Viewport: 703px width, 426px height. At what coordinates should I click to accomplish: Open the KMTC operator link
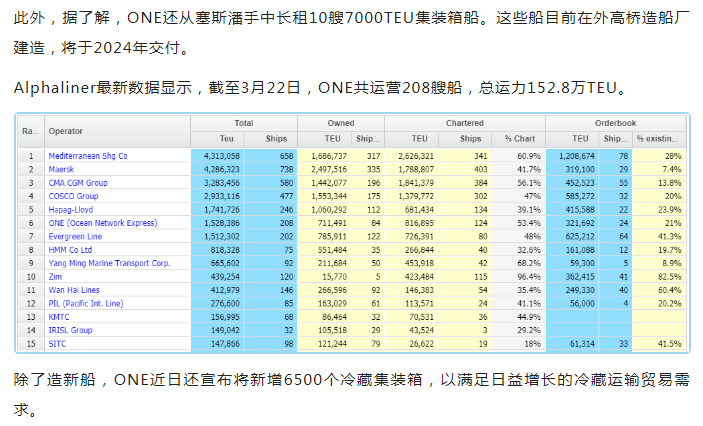coord(59,317)
